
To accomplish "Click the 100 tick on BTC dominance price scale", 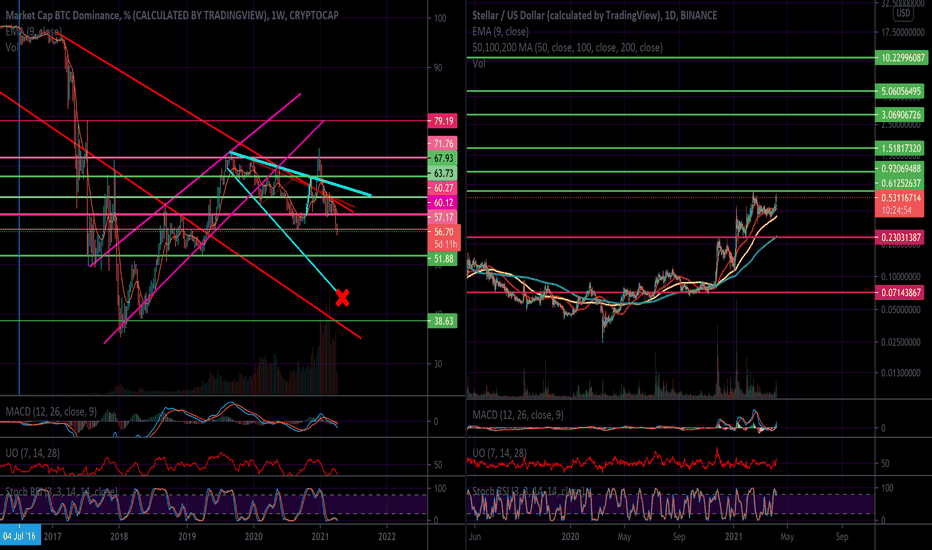I will tap(440, 18).
